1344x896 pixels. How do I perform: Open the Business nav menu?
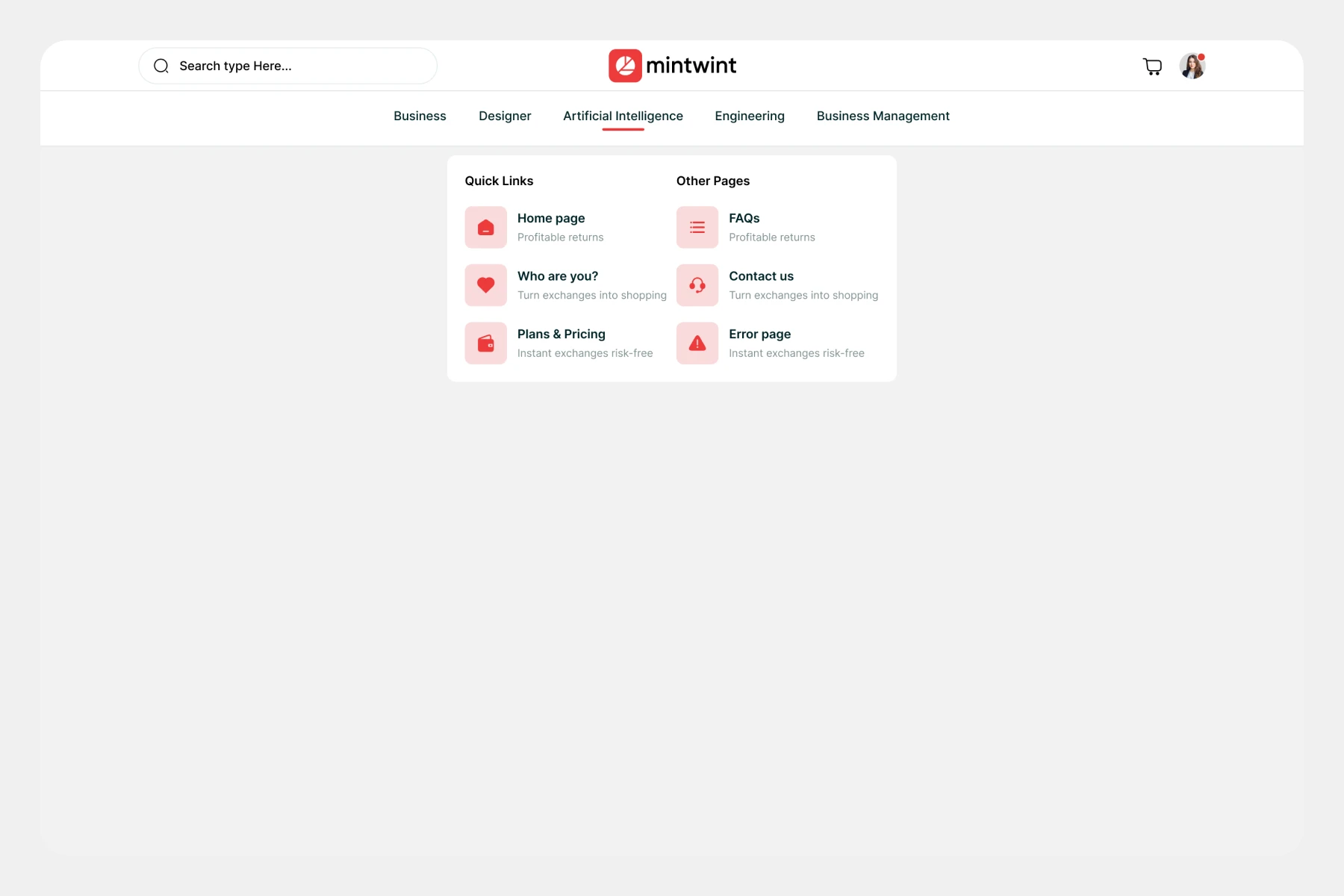[420, 116]
